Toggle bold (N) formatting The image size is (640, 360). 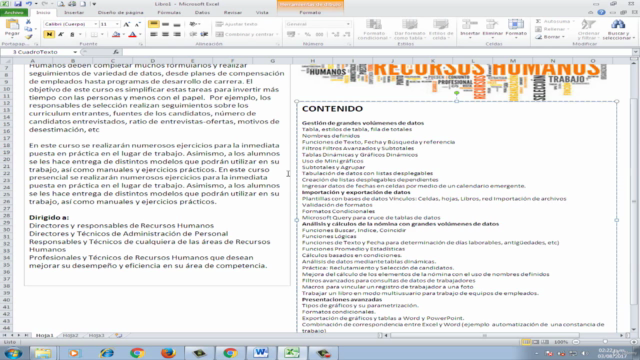coord(49,35)
